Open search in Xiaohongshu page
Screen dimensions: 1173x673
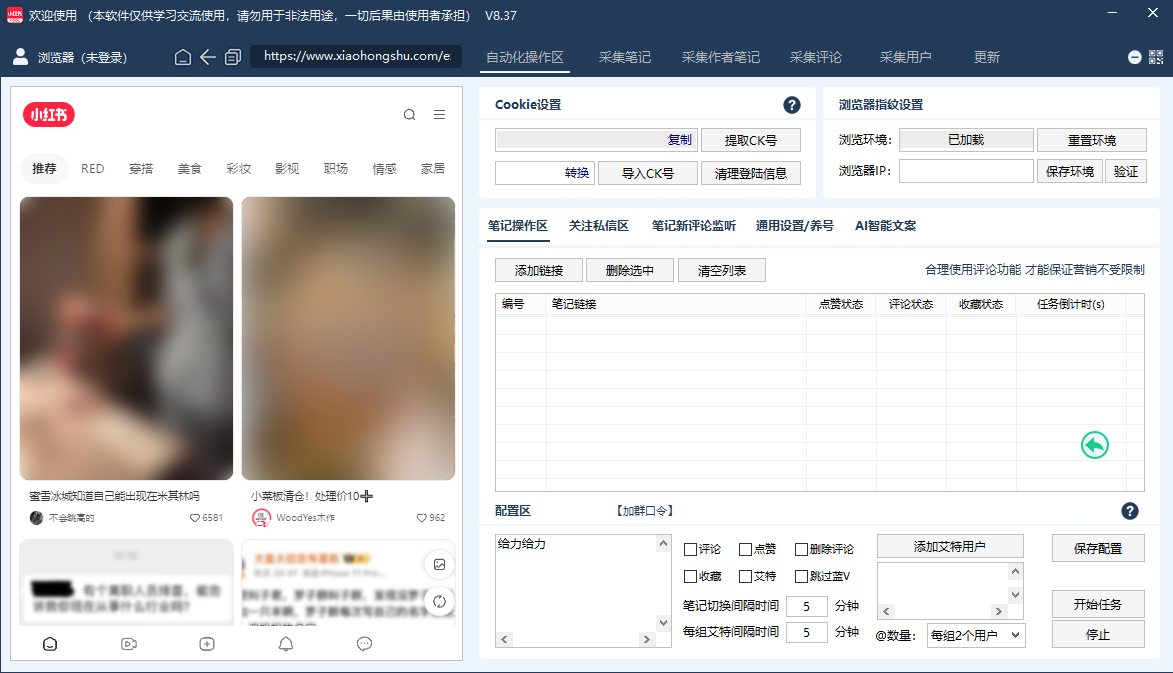(x=409, y=114)
